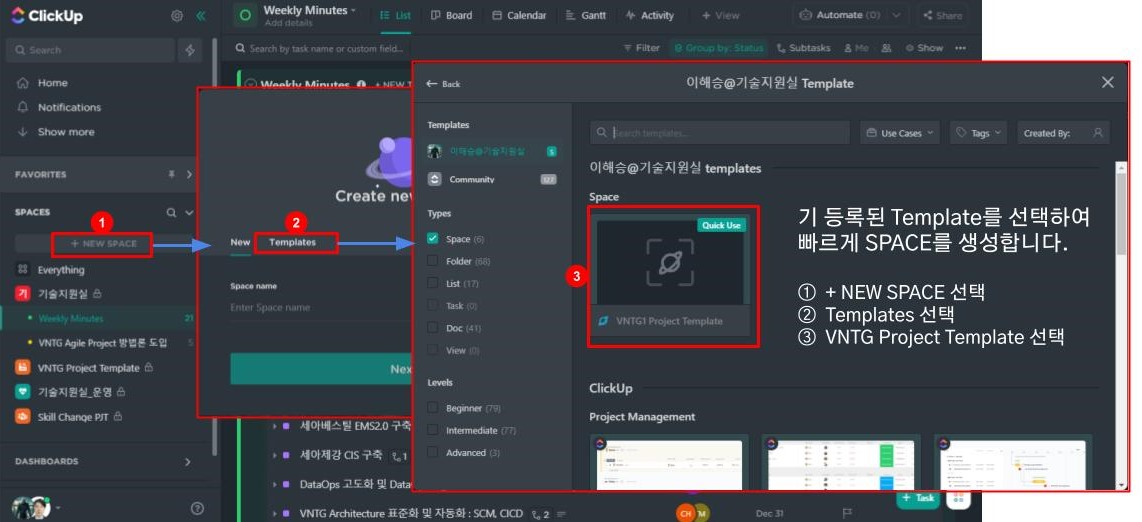The height and width of the screenshot is (522, 1142).
Task: Open ClickUp settings gear in sidebar
Action: tap(177, 15)
